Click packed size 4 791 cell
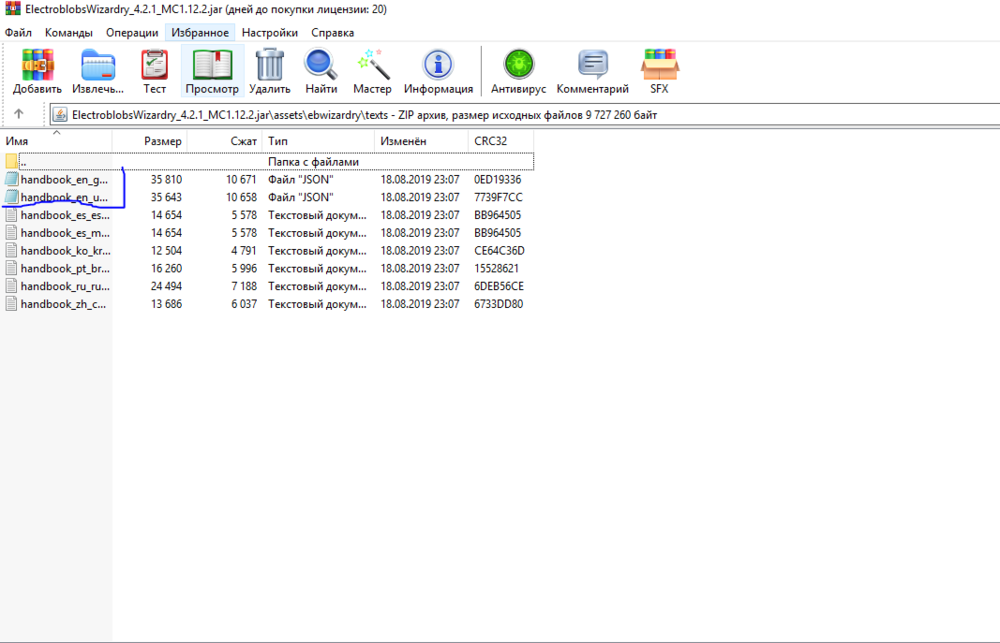 244,251
